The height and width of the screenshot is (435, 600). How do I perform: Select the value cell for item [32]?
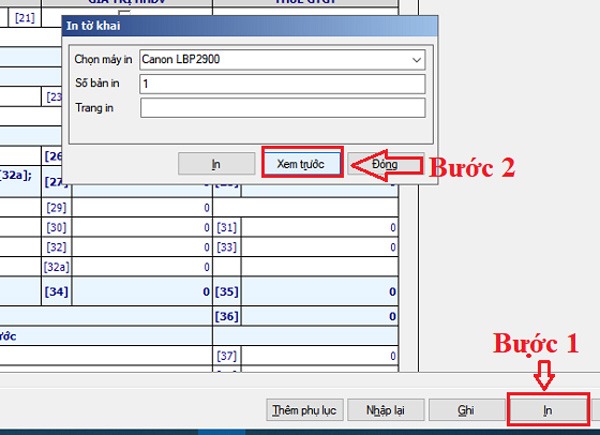click(x=143, y=247)
